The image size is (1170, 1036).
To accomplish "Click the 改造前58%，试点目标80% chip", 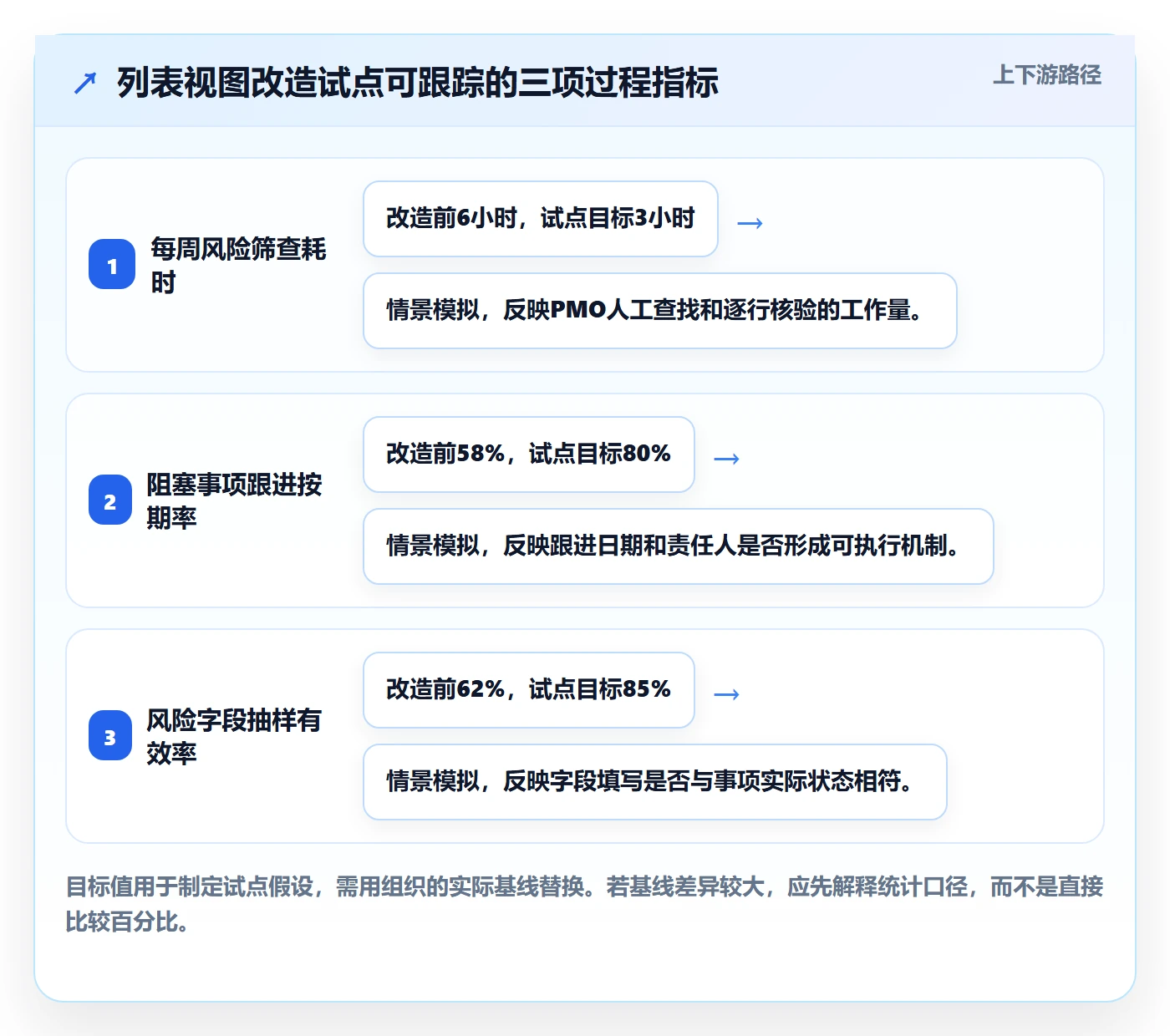I will pos(529,455).
